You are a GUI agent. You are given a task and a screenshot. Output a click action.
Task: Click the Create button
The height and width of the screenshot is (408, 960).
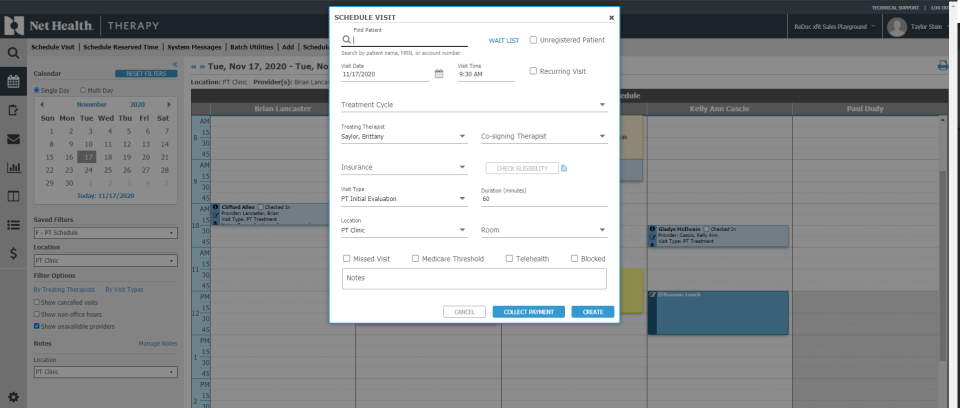[593, 312]
